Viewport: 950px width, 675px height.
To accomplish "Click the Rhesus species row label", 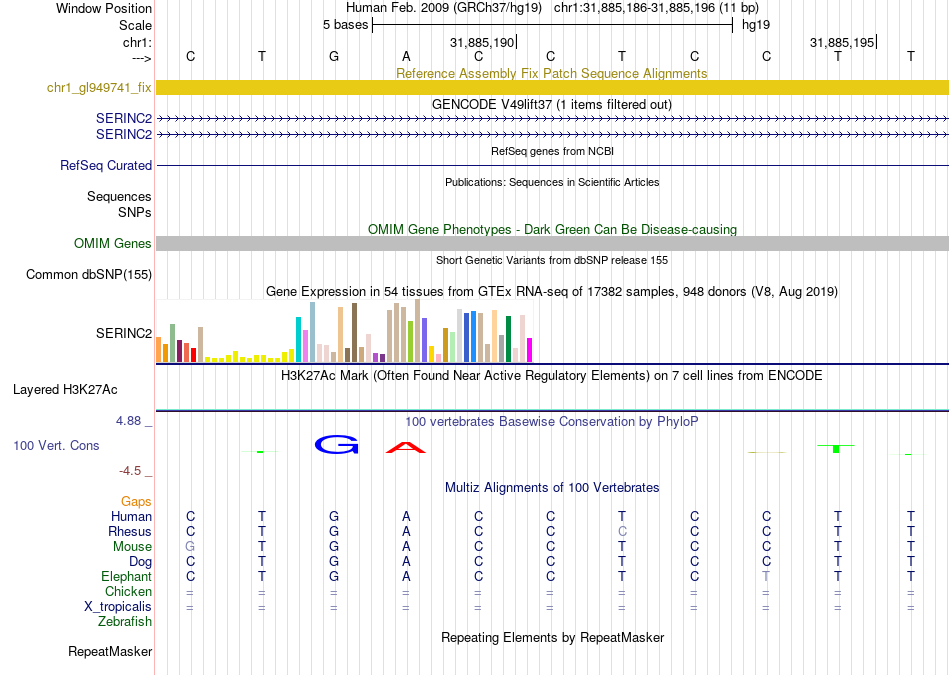I will coord(130,531).
